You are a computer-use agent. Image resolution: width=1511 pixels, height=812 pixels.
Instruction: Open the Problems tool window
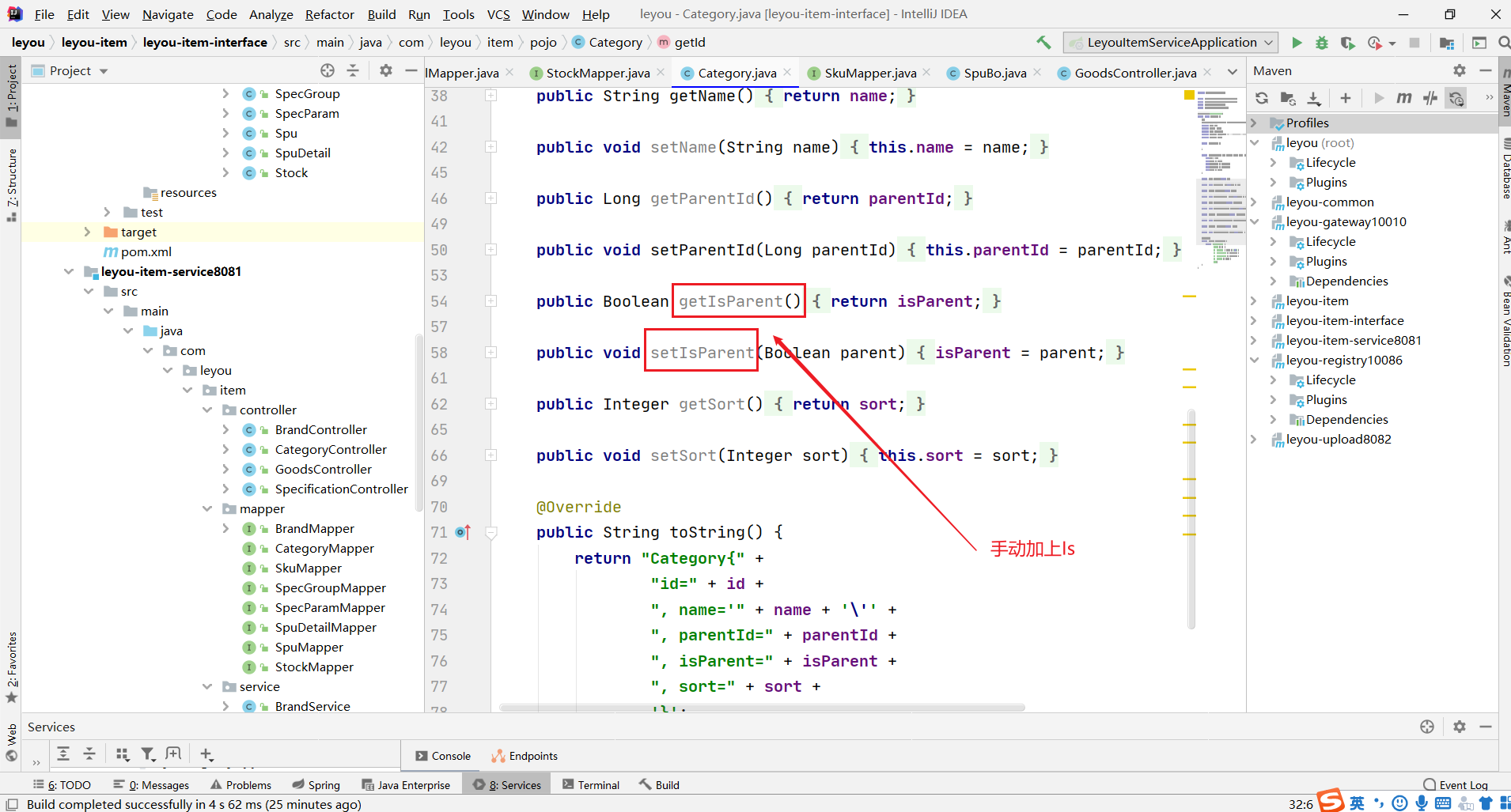coord(240,785)
